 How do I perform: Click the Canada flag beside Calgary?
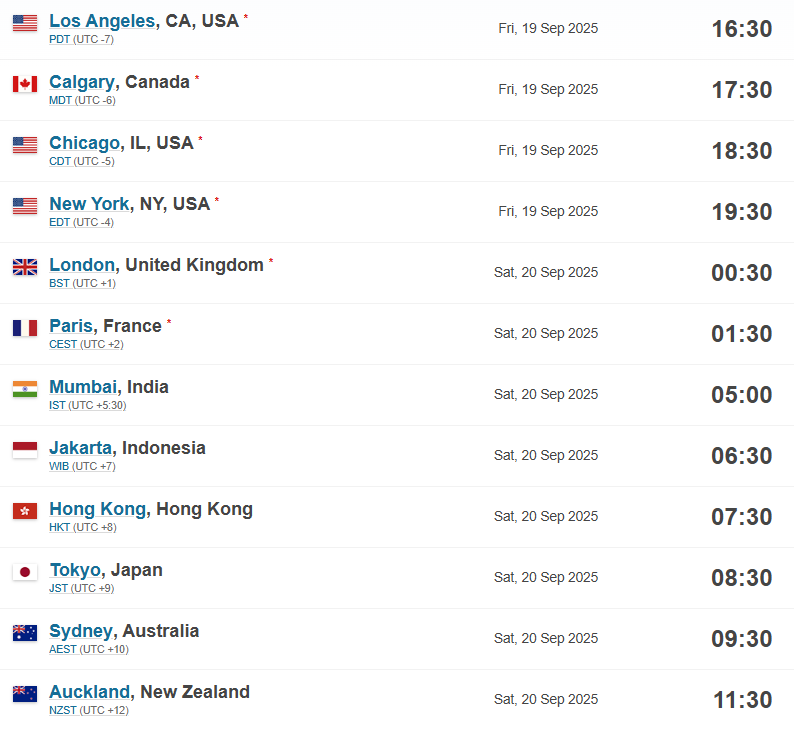click(25, 84)
